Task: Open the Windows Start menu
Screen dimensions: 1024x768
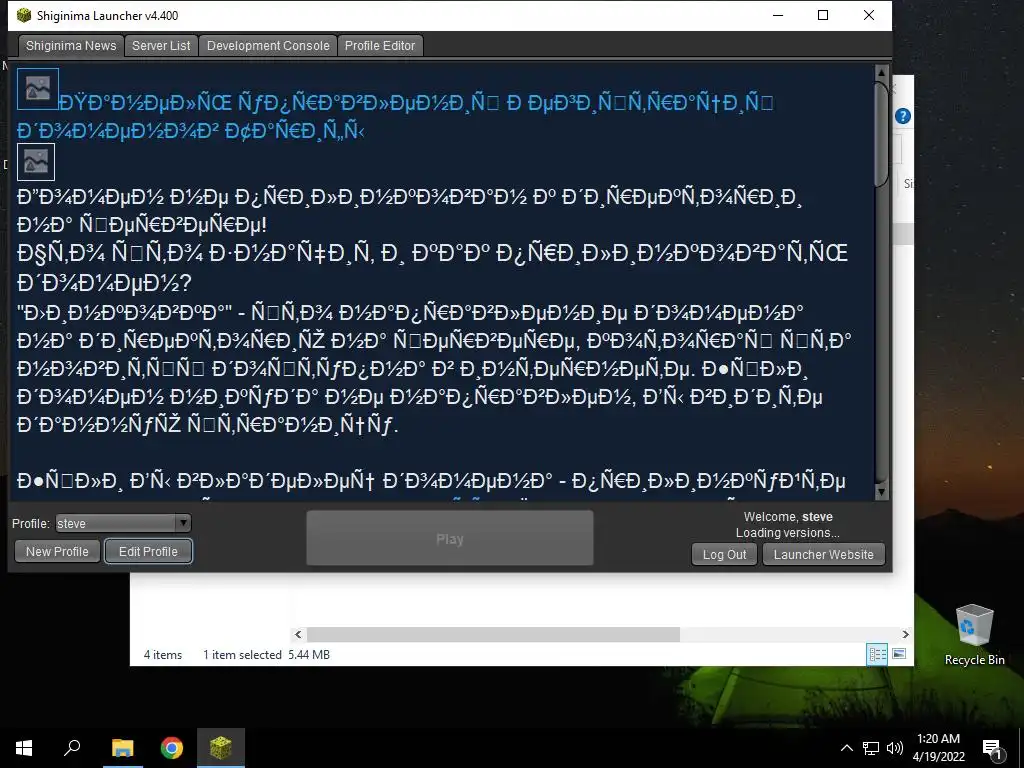Action: [24, 748]
